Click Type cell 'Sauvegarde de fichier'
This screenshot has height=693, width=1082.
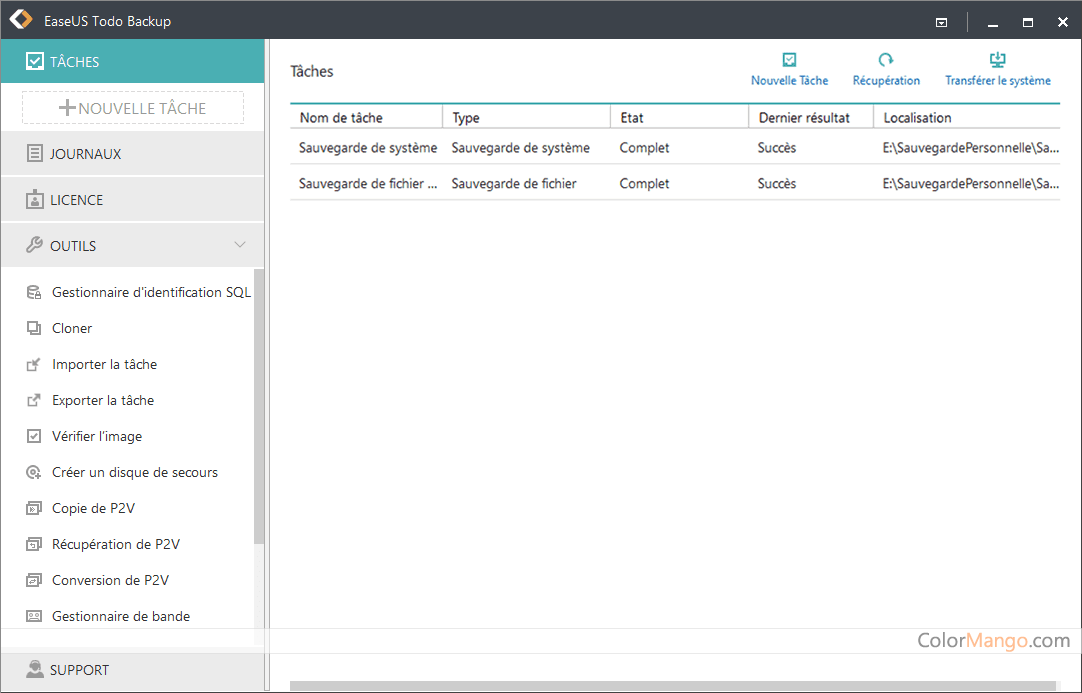(x=514, y=184)
